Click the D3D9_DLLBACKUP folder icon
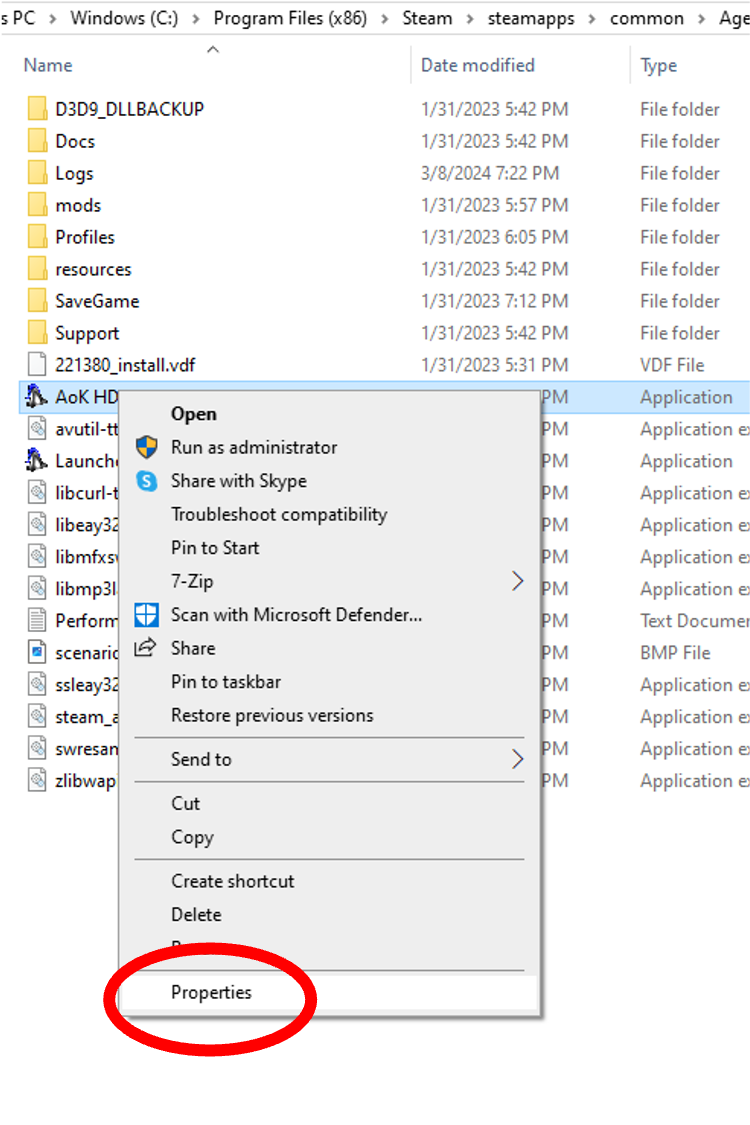Viewport: 750px width, 1125px height. coord(37,109)
